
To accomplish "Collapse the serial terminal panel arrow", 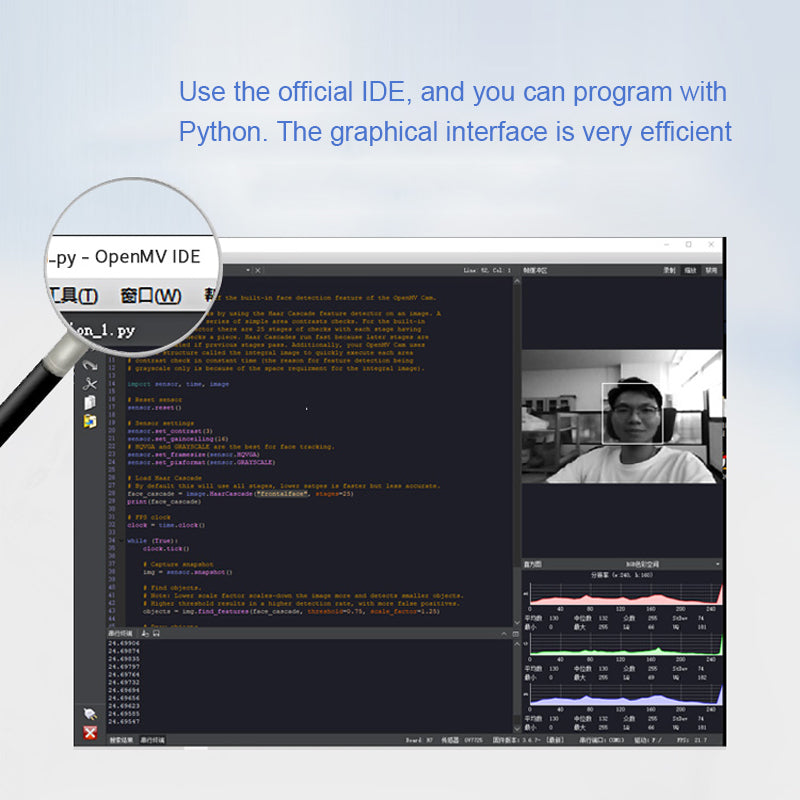I will 503,634.
